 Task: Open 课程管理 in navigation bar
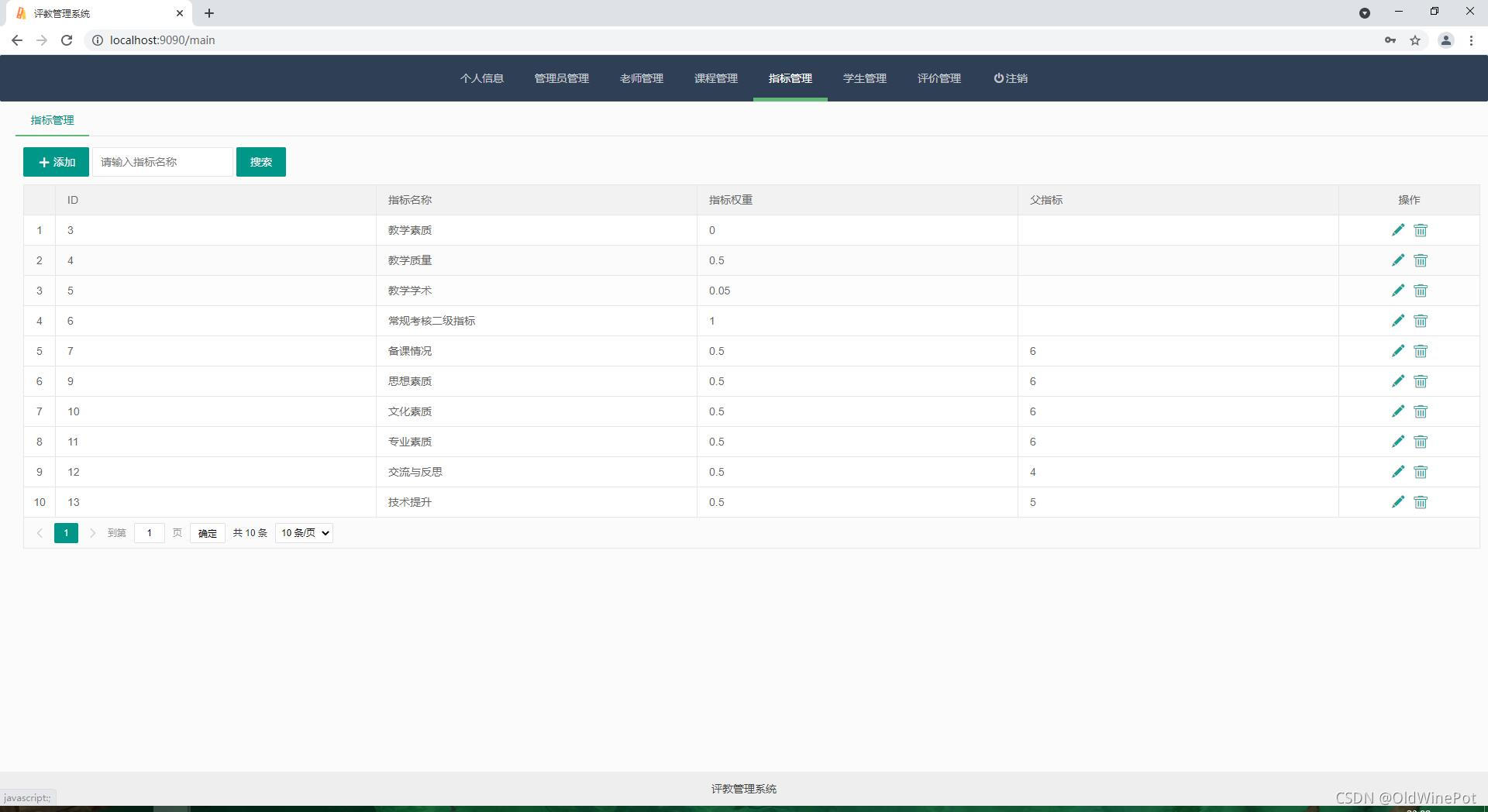pyautogui.click(x=716, y=78)
